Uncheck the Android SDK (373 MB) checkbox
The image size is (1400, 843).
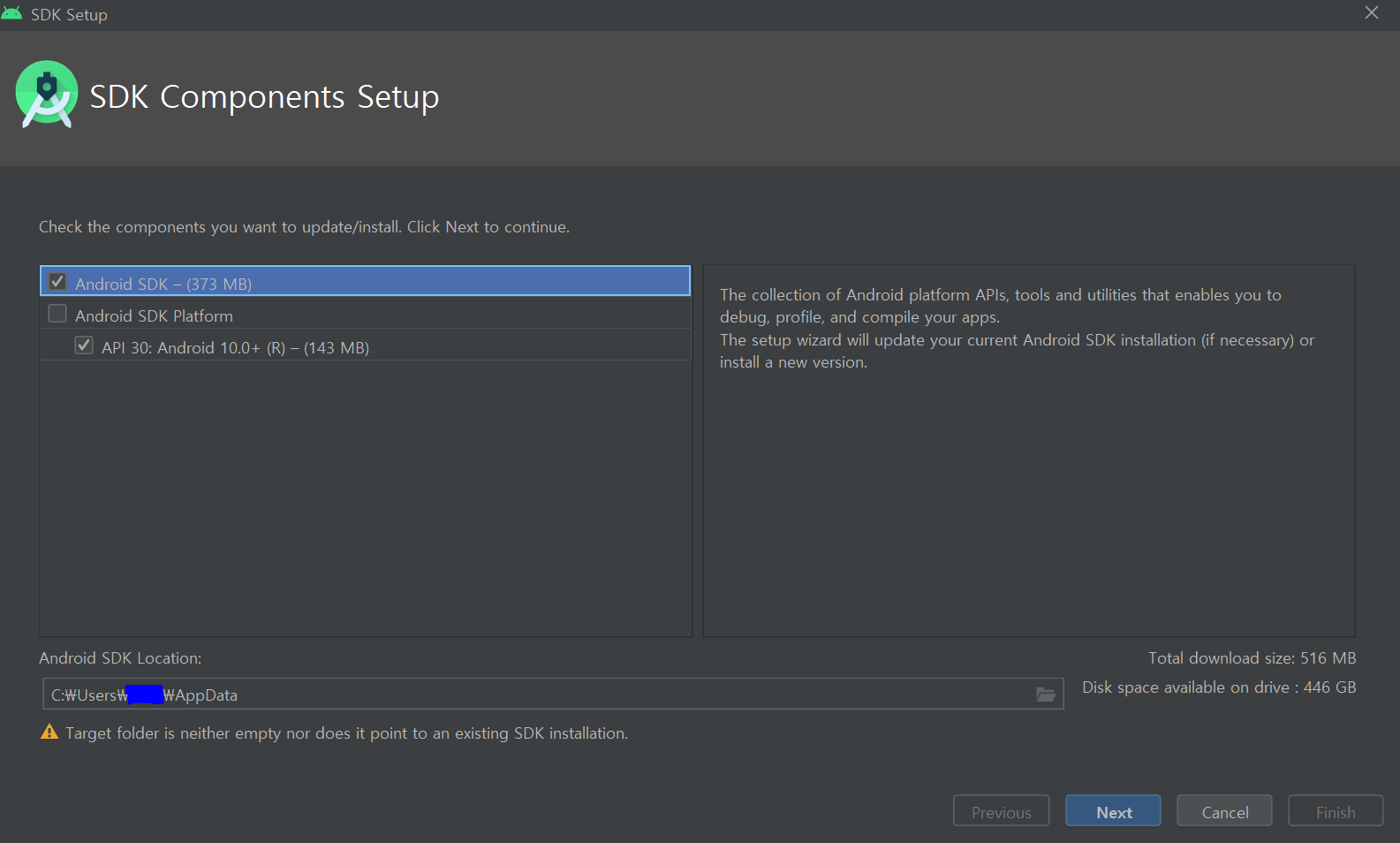pos(57,282)
